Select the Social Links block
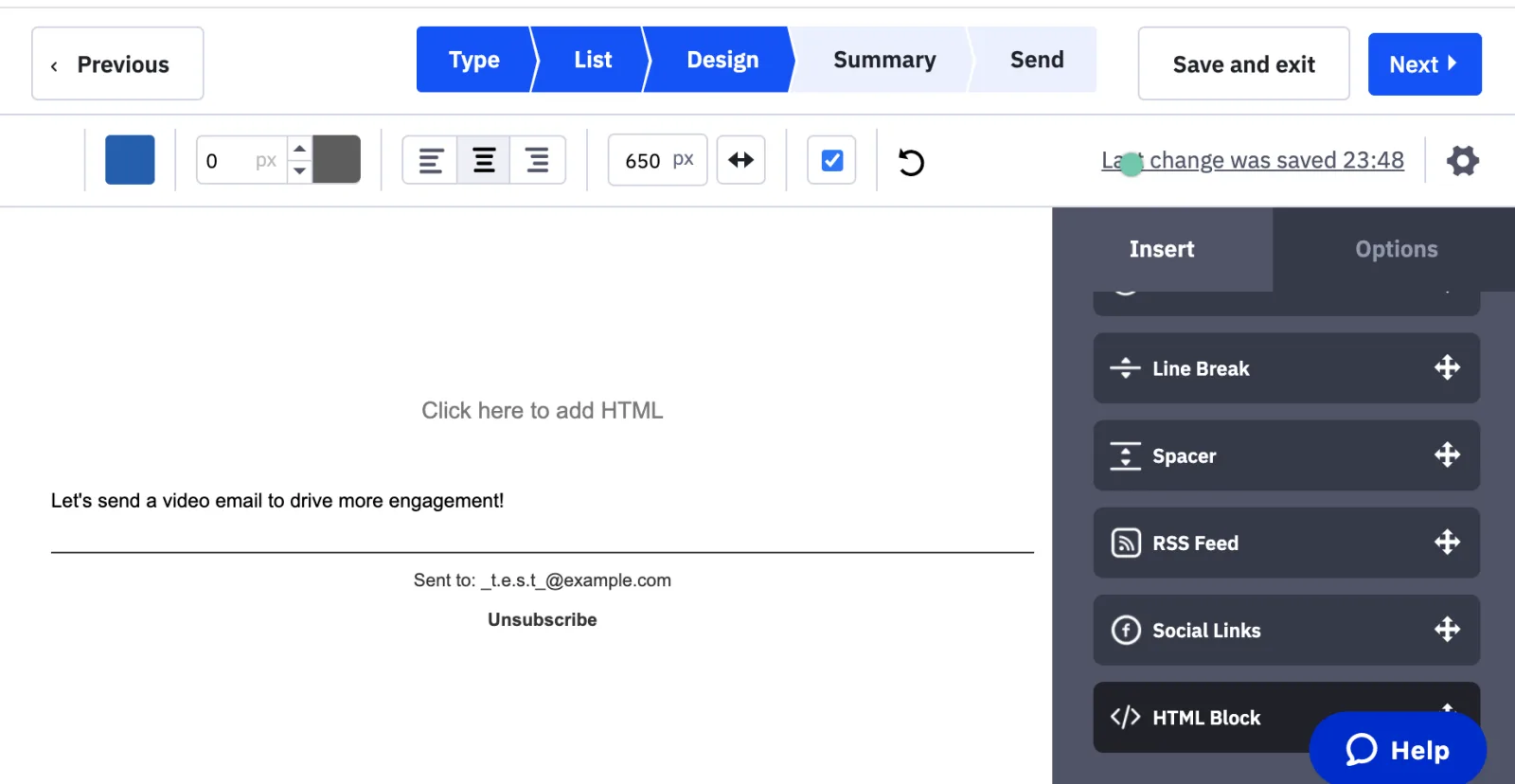 1286,630
